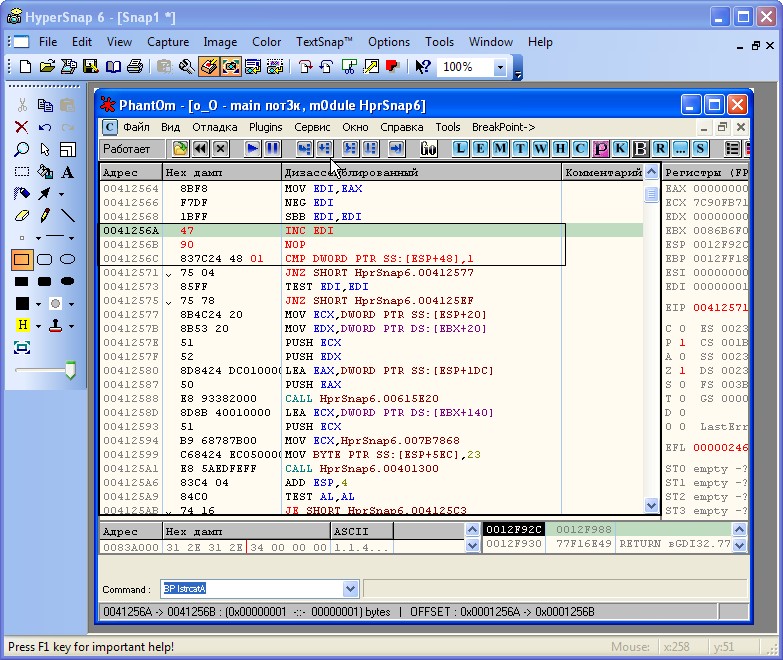Click the 'BreakPoint->' menu item

tap(503, 127)
